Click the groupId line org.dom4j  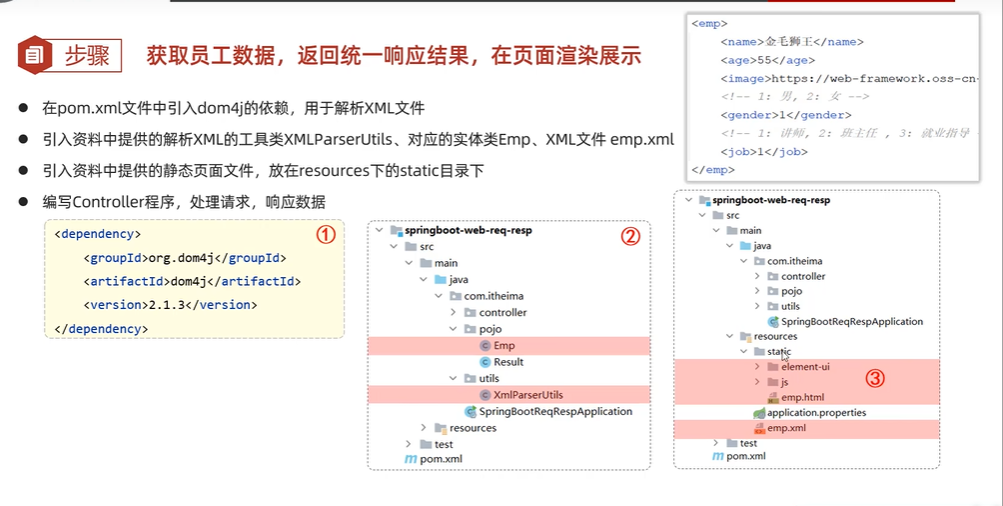point(185,258)
